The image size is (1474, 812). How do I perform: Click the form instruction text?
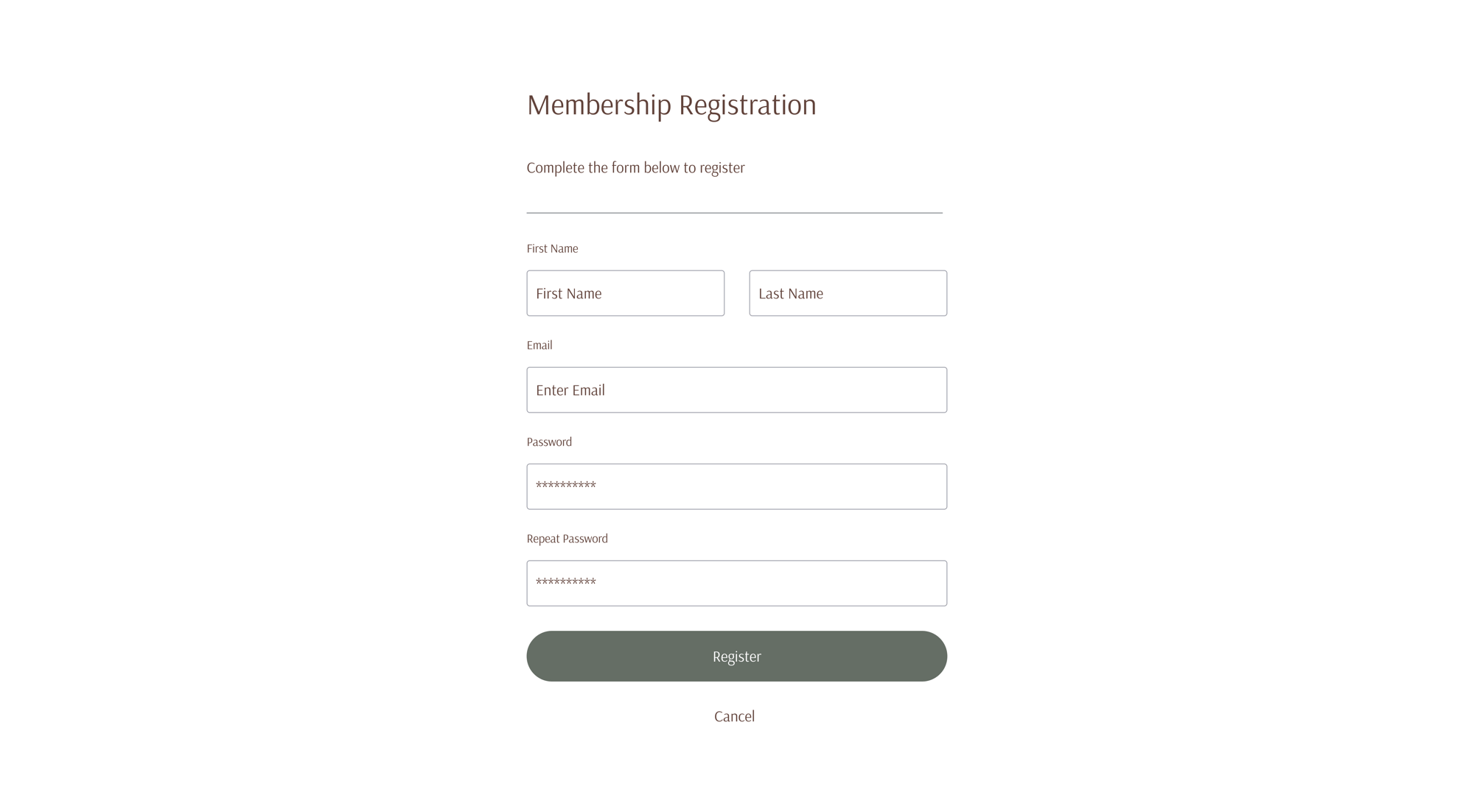[635, 167]
